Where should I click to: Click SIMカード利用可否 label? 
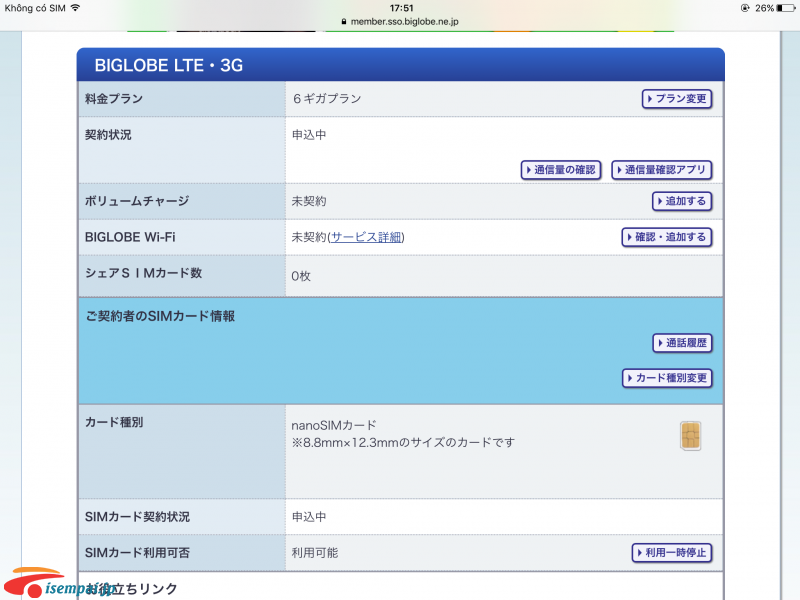point(137,553)
